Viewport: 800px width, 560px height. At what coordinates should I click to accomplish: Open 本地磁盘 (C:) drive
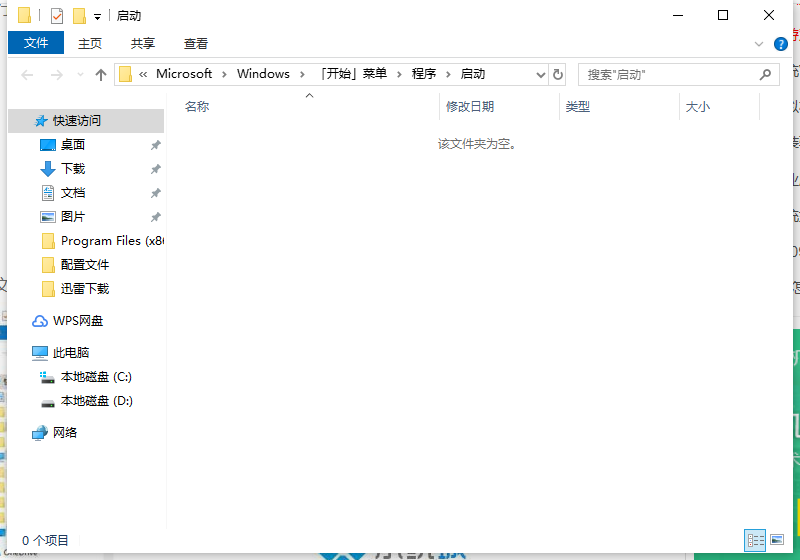(x=95, y=377)
